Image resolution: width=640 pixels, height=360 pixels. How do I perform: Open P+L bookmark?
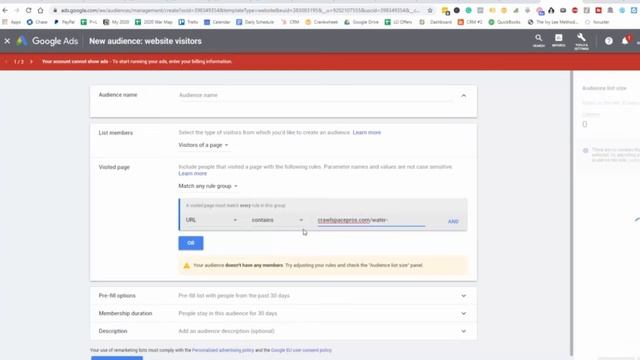pyautogui.click(x=89, y=22)
